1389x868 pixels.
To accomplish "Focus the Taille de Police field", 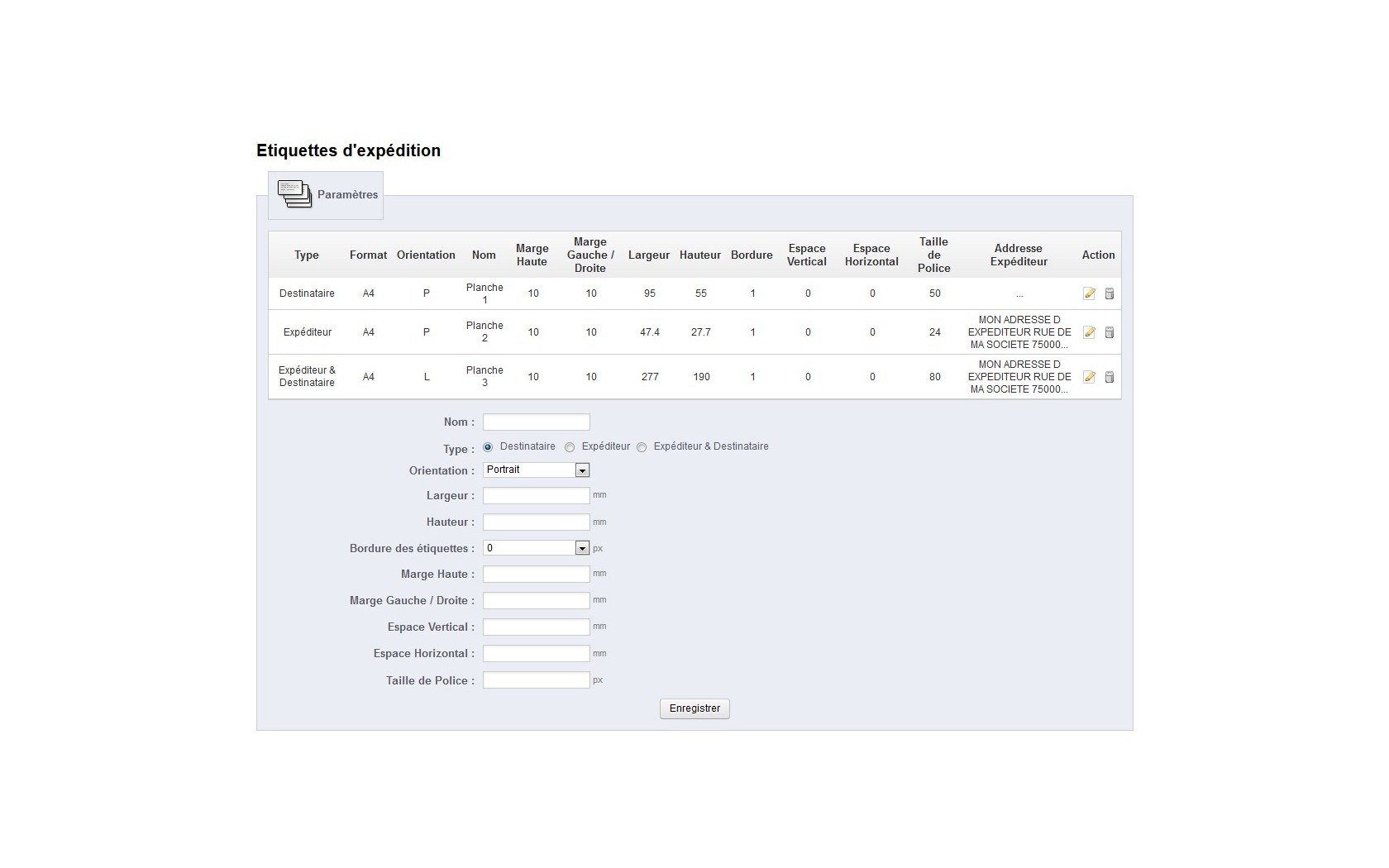I will tap(536, 680).
